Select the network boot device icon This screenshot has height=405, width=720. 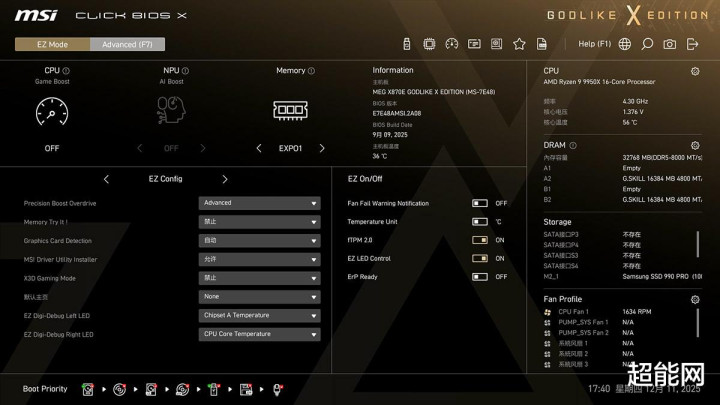277,389
